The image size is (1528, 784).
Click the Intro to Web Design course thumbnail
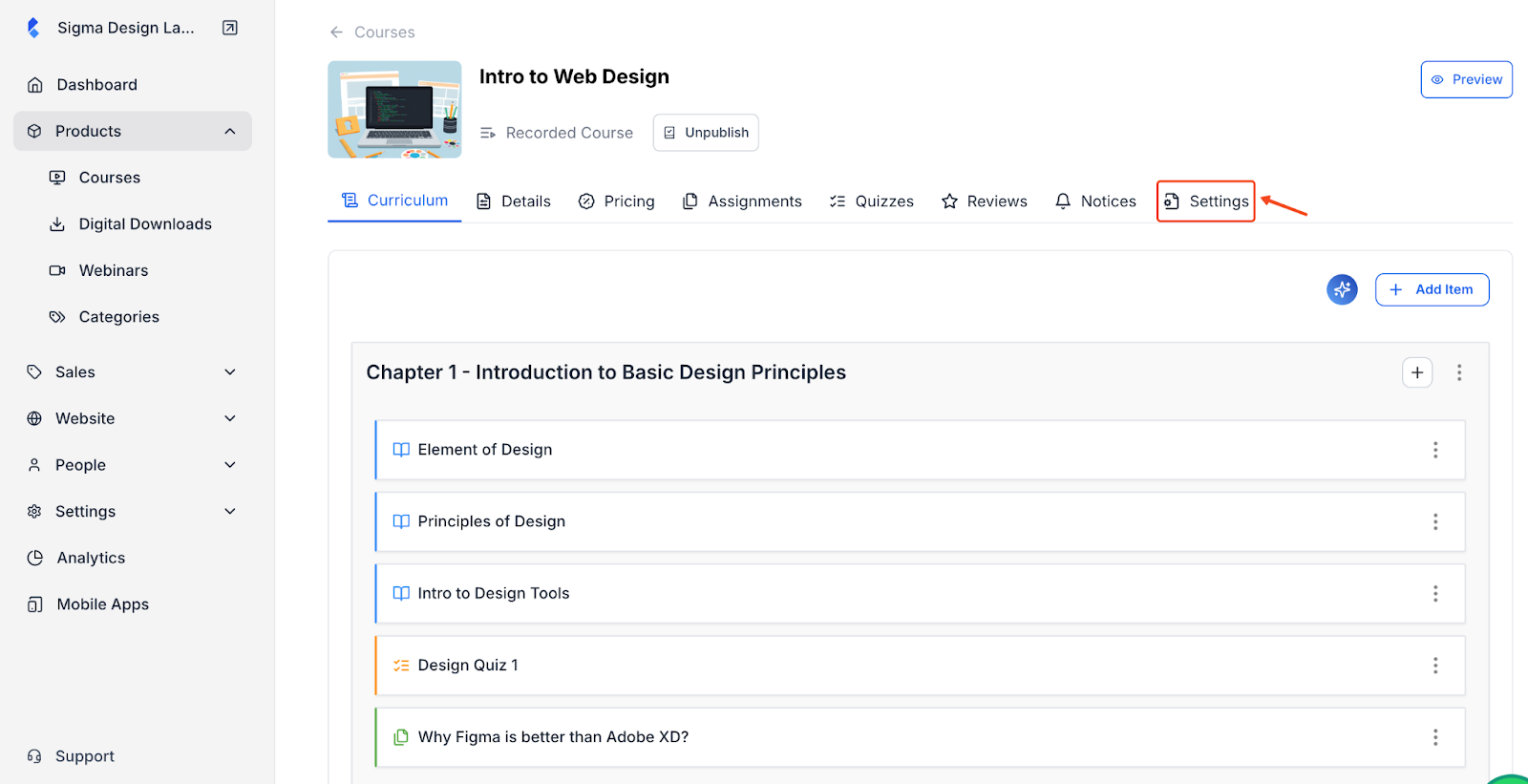[x=394, y=110]
